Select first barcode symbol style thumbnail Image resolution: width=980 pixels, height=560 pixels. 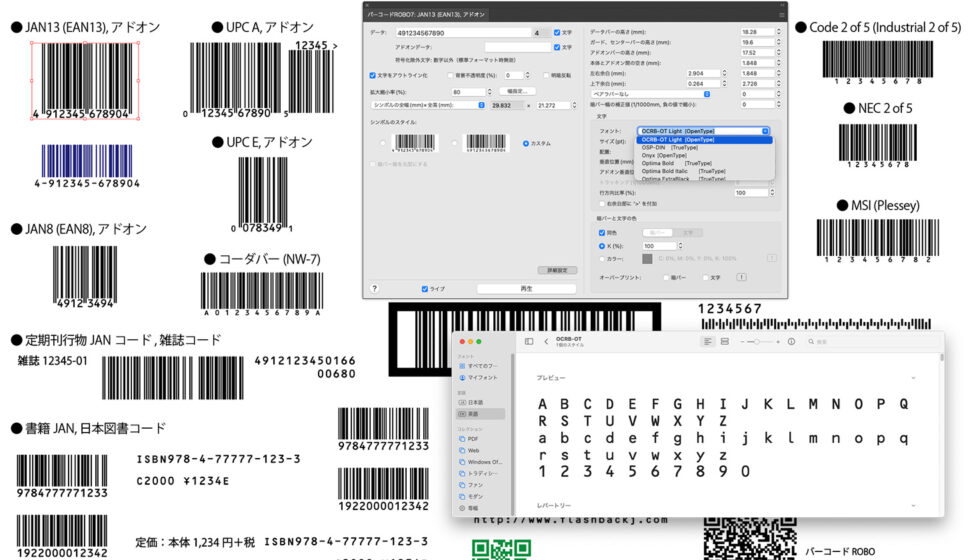[414, 143]
